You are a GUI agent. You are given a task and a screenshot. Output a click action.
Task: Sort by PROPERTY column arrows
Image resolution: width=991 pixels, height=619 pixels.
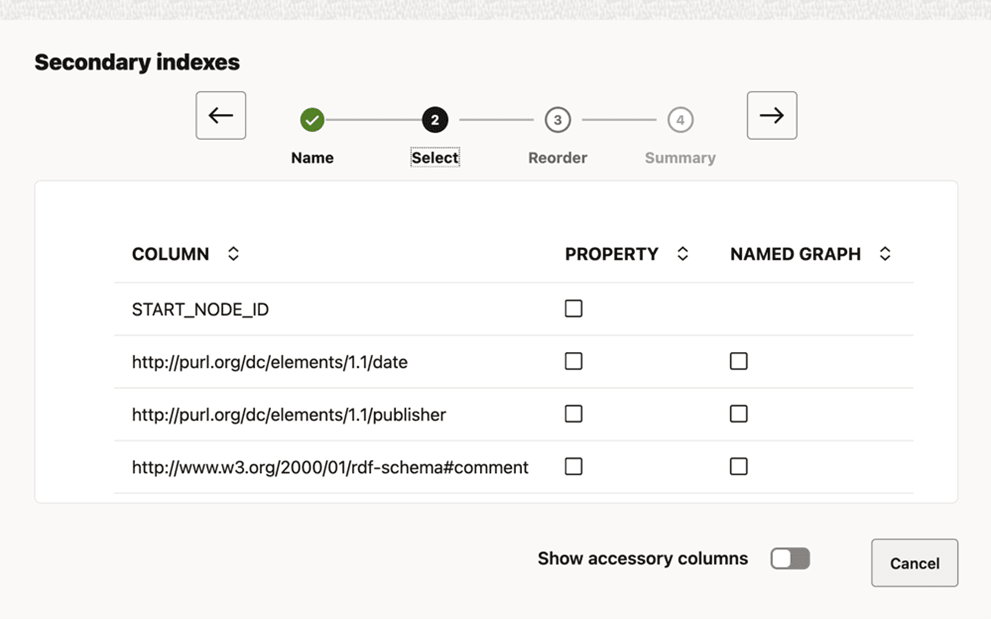click(x=683, y=254)
